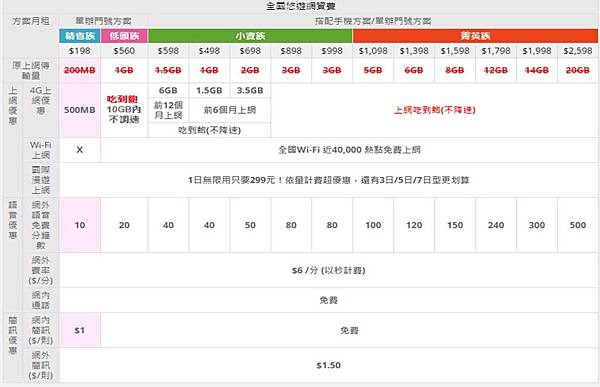Click the $1,998 monthly fee cell
The width and height of the screenshot is (600, 387).
click(537, 51)
